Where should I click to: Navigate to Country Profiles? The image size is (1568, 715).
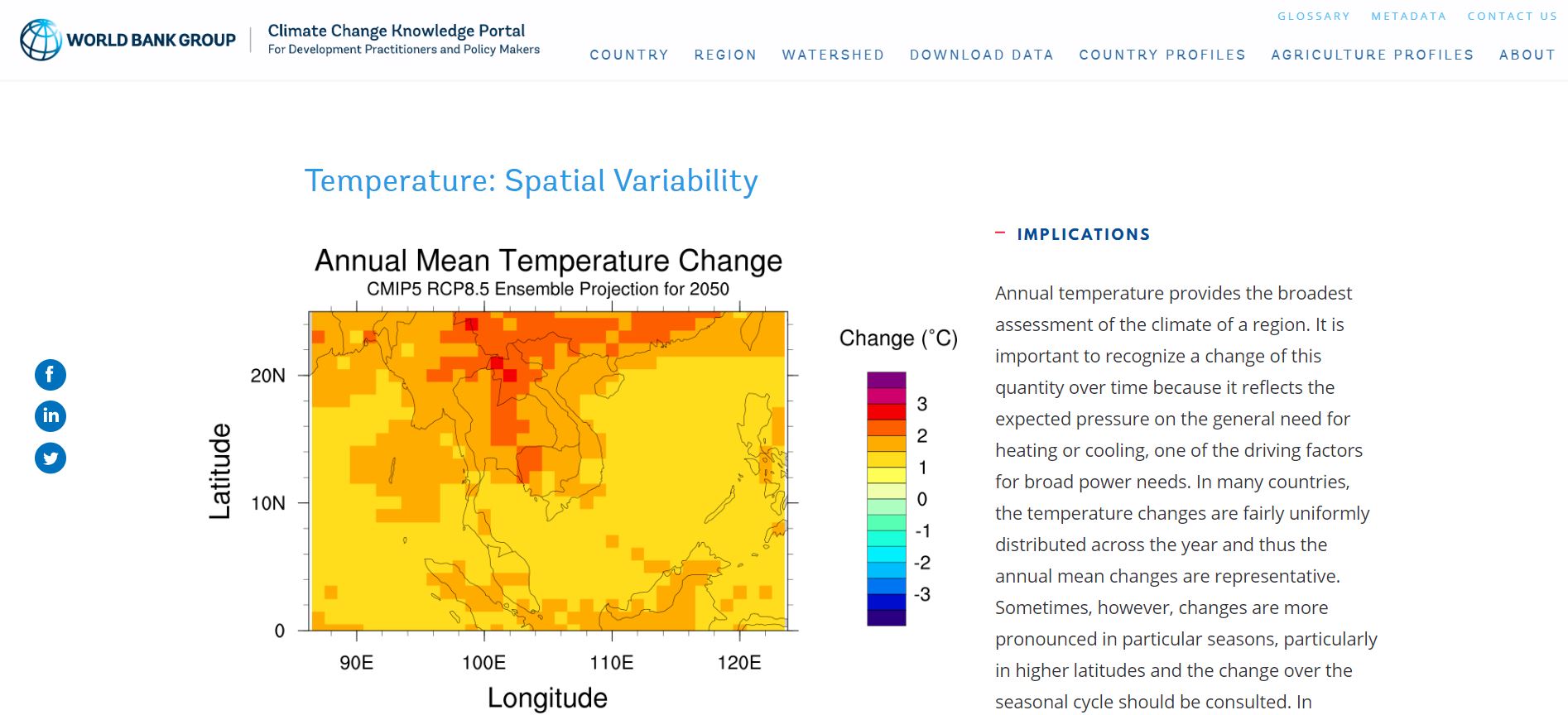click(1162, 55)
